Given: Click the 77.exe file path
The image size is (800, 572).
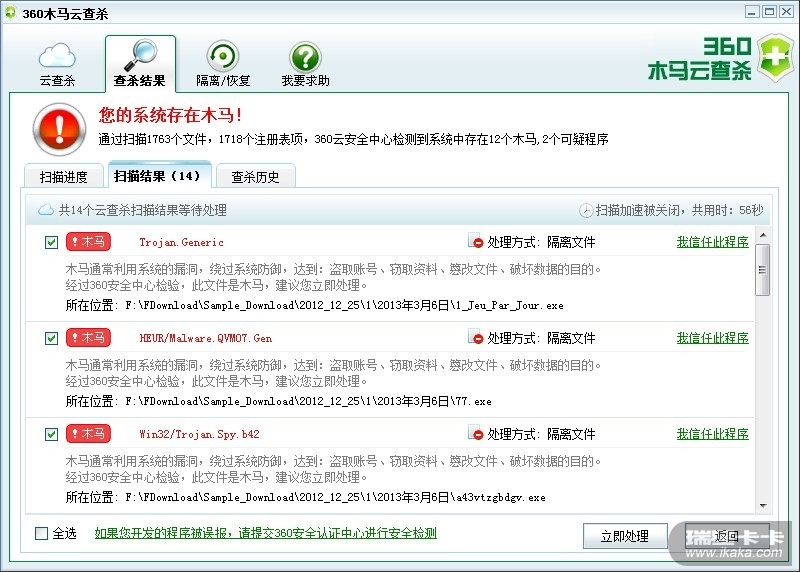Looking at the screenshot, I should click(x=308, y=402).
